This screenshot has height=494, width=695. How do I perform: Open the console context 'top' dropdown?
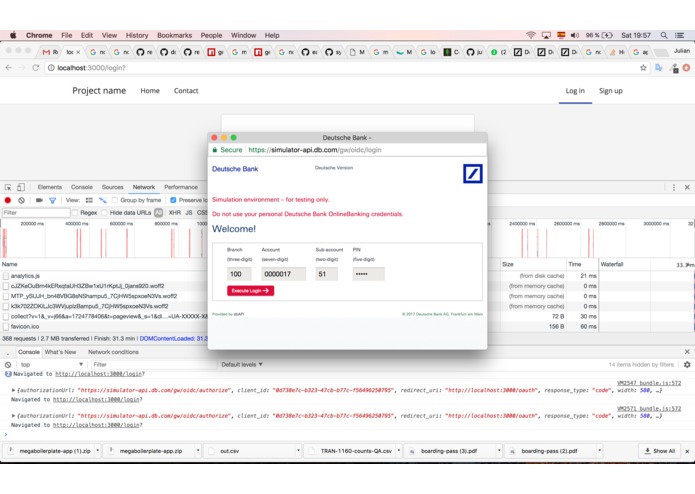click(x=51, y=365)
